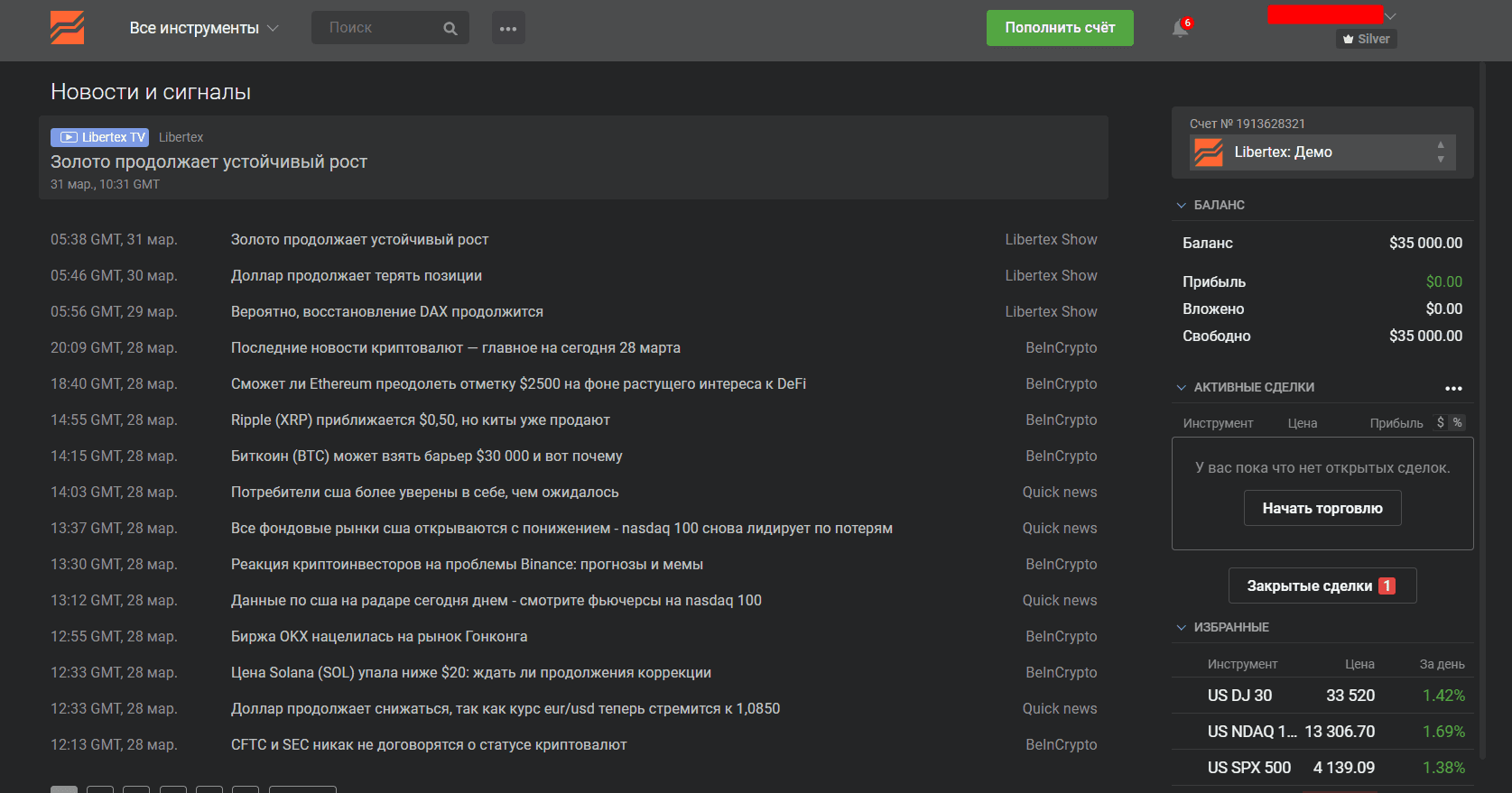
Task: Open the Закрытые сделки list
Action: [x=1322, y=586]
